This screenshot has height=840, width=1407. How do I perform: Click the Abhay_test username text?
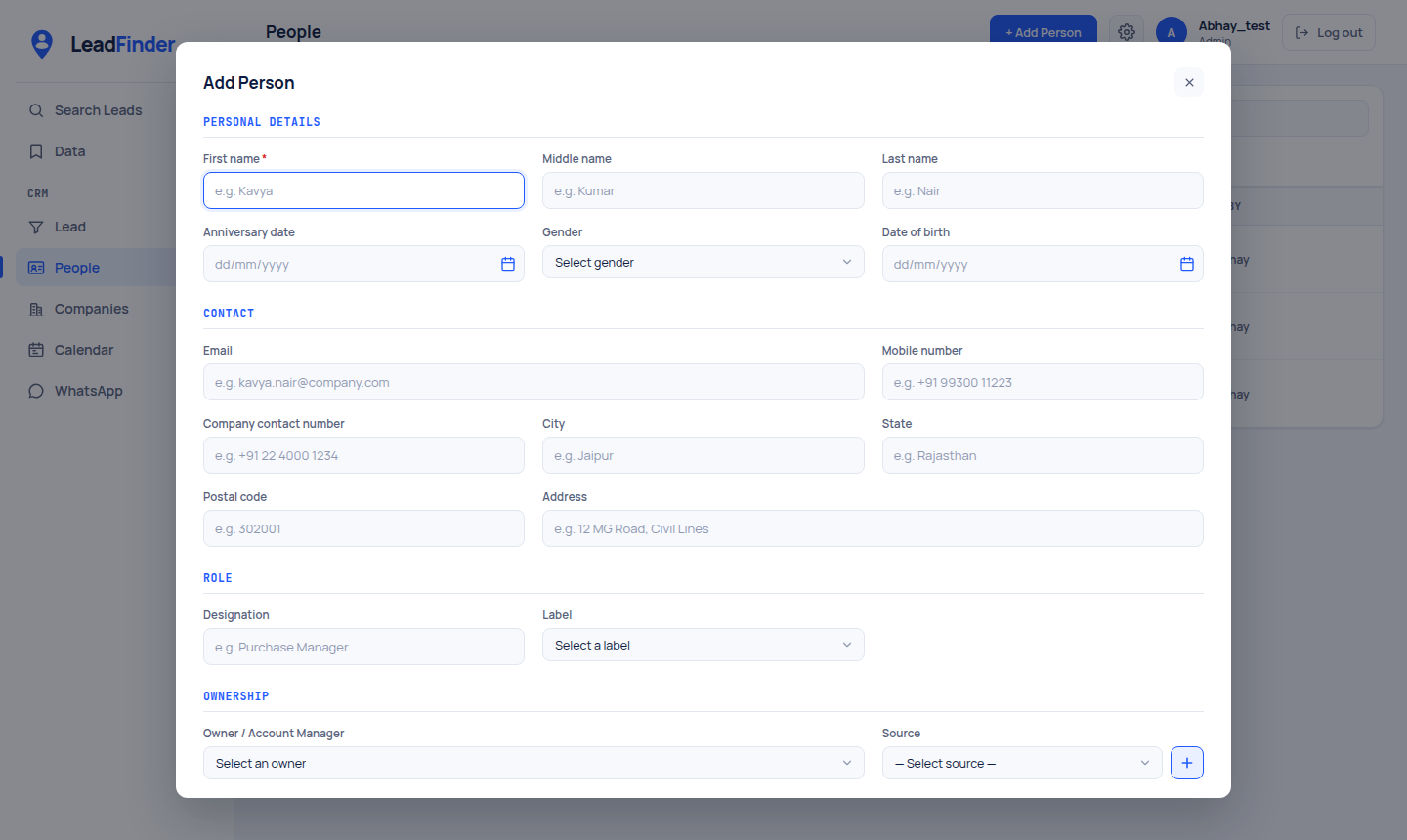1234,26
